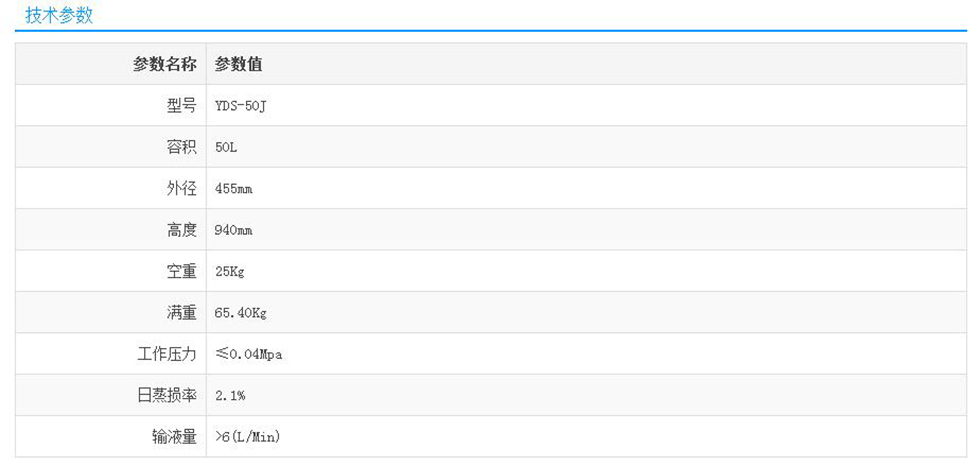Click the 技术参数 section heading
980x466 pixels.
pos(59,15)
